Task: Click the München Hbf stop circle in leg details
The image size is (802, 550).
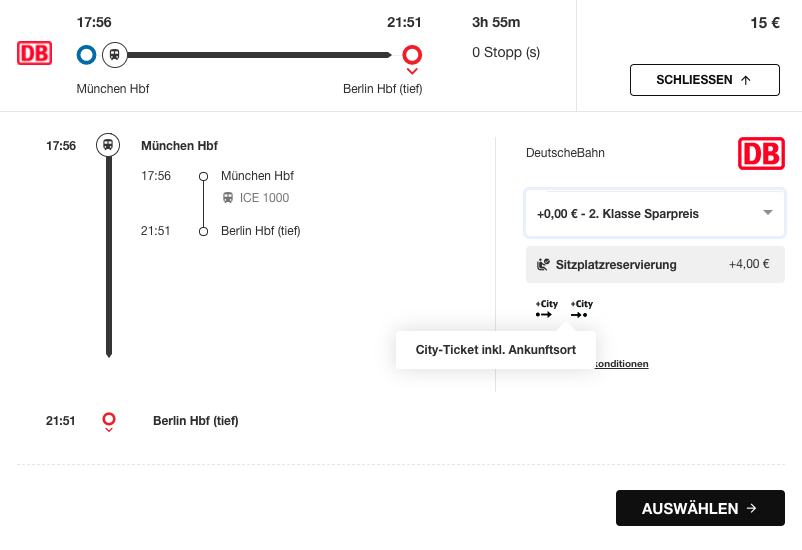Action: [x=203, y=176]
